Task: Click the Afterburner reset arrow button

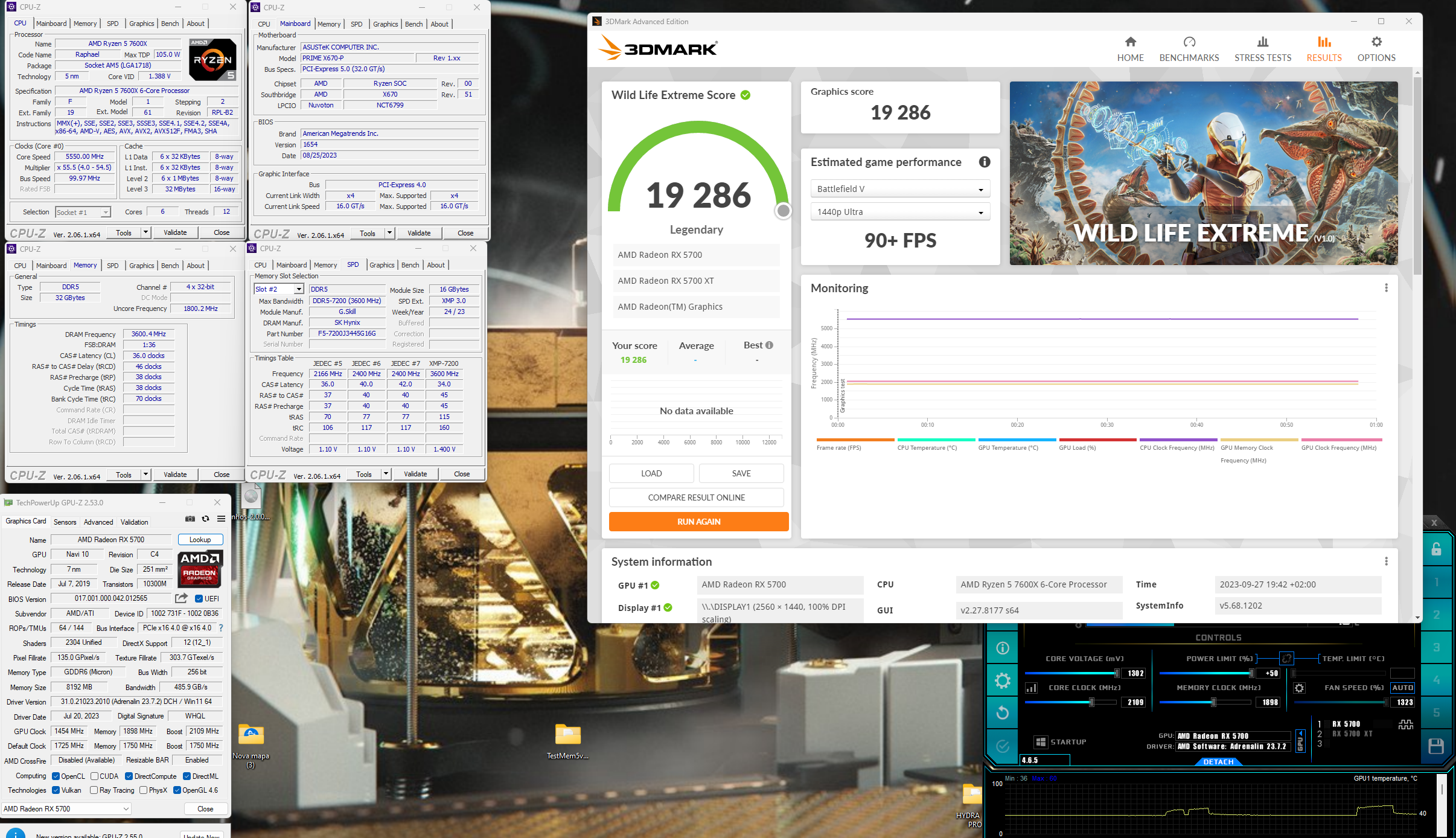Action: 1002,712
